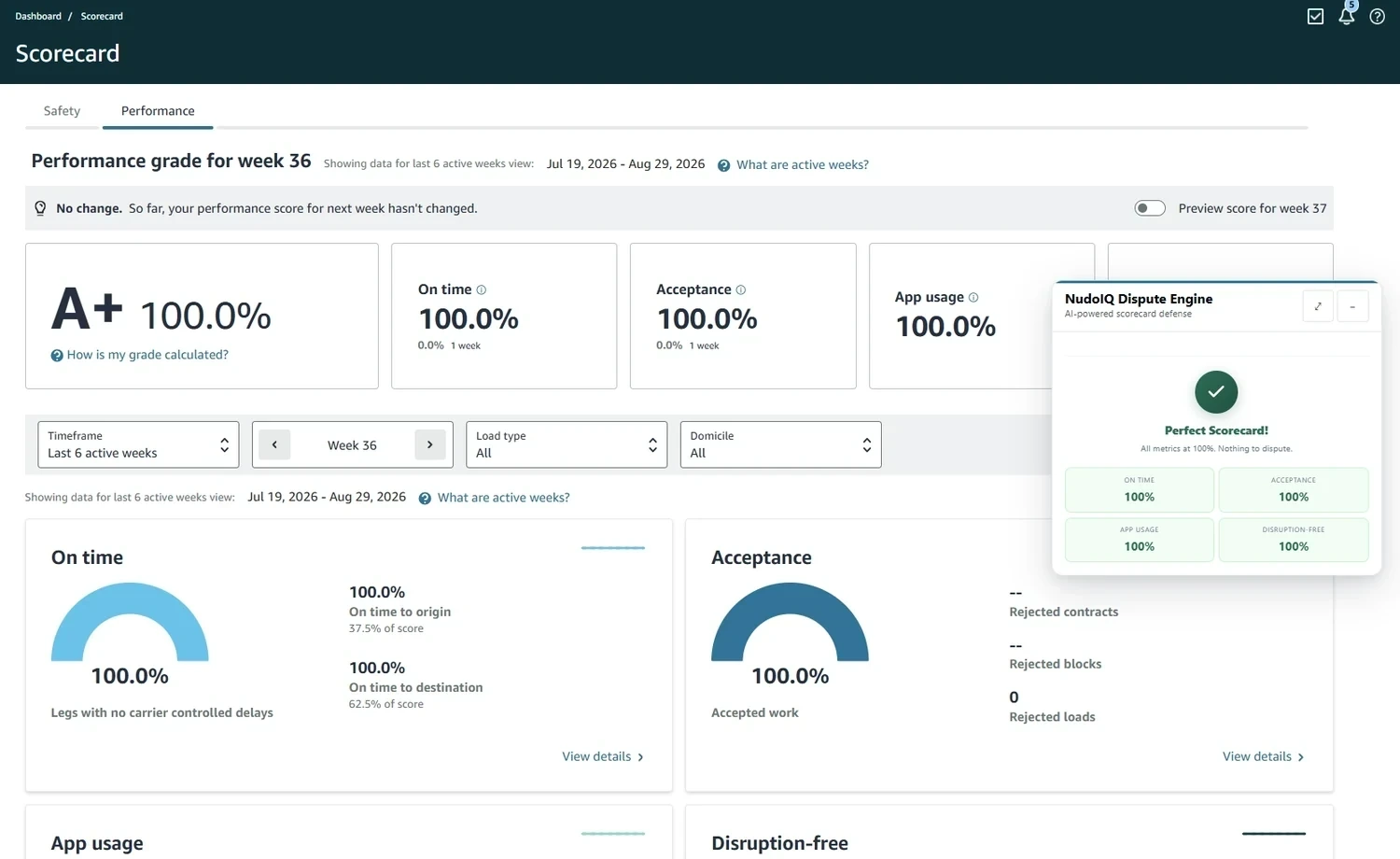Click Dashboard in the breadcrumb

click(38, 16)
